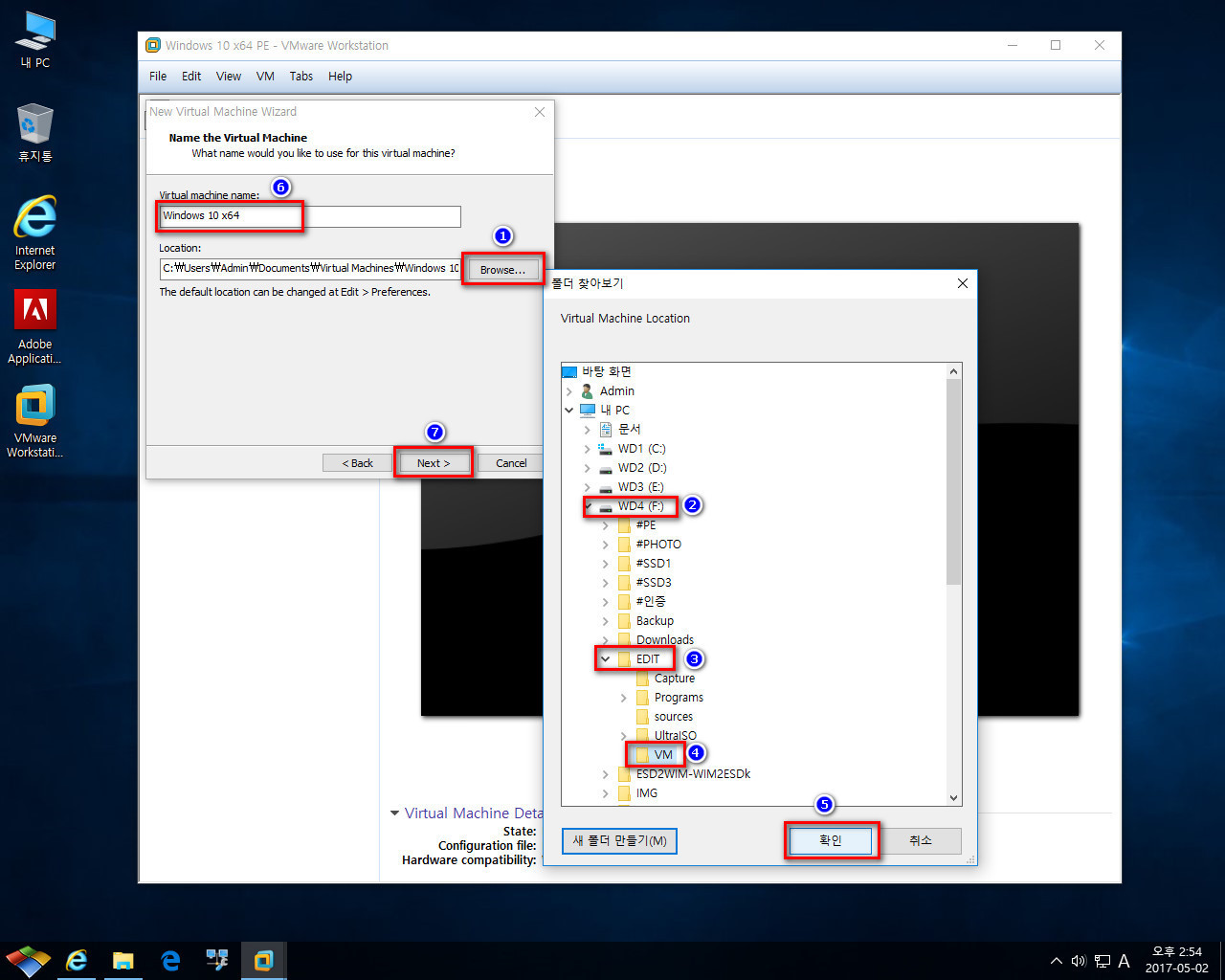Screen dimensions: 1225x980
Task: Launch VMware Workstation desktop shortcut
Action: [x=34, y=421]
